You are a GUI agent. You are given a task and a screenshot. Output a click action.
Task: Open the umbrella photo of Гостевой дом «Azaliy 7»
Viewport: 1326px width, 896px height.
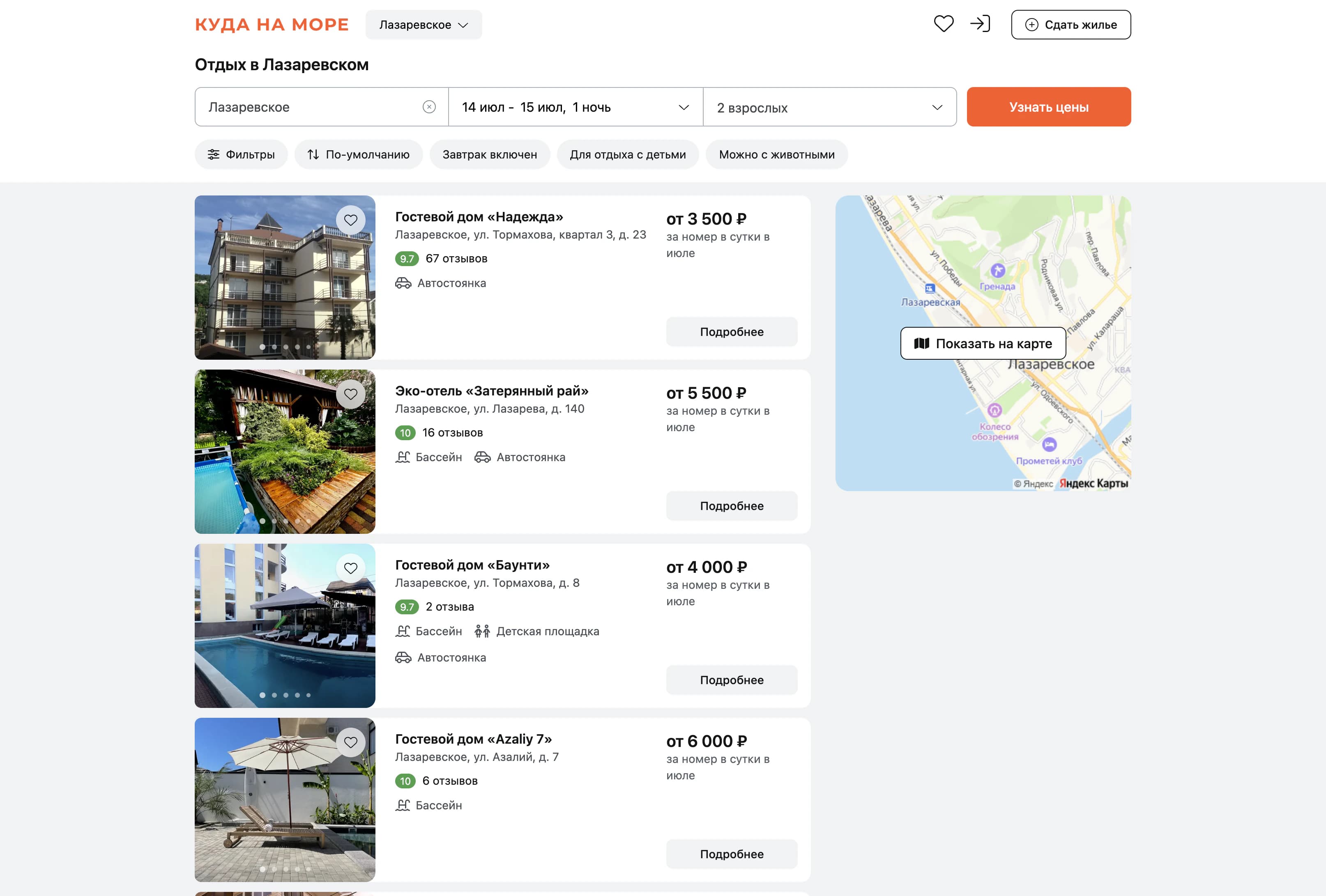click(285, 800)
